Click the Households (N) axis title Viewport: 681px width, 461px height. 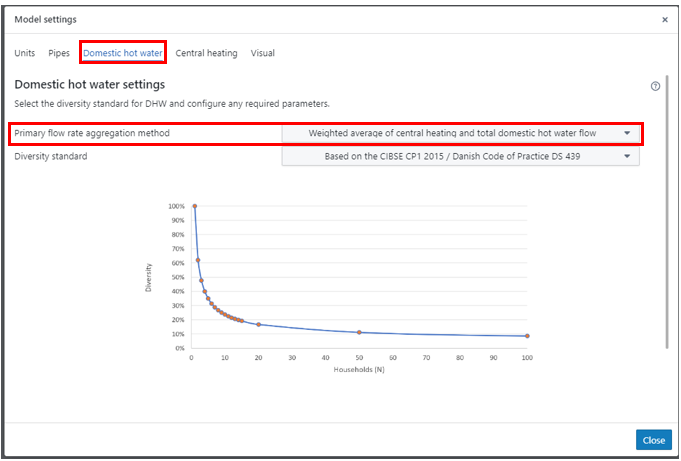pyautogui.click(x=359, y=368)
